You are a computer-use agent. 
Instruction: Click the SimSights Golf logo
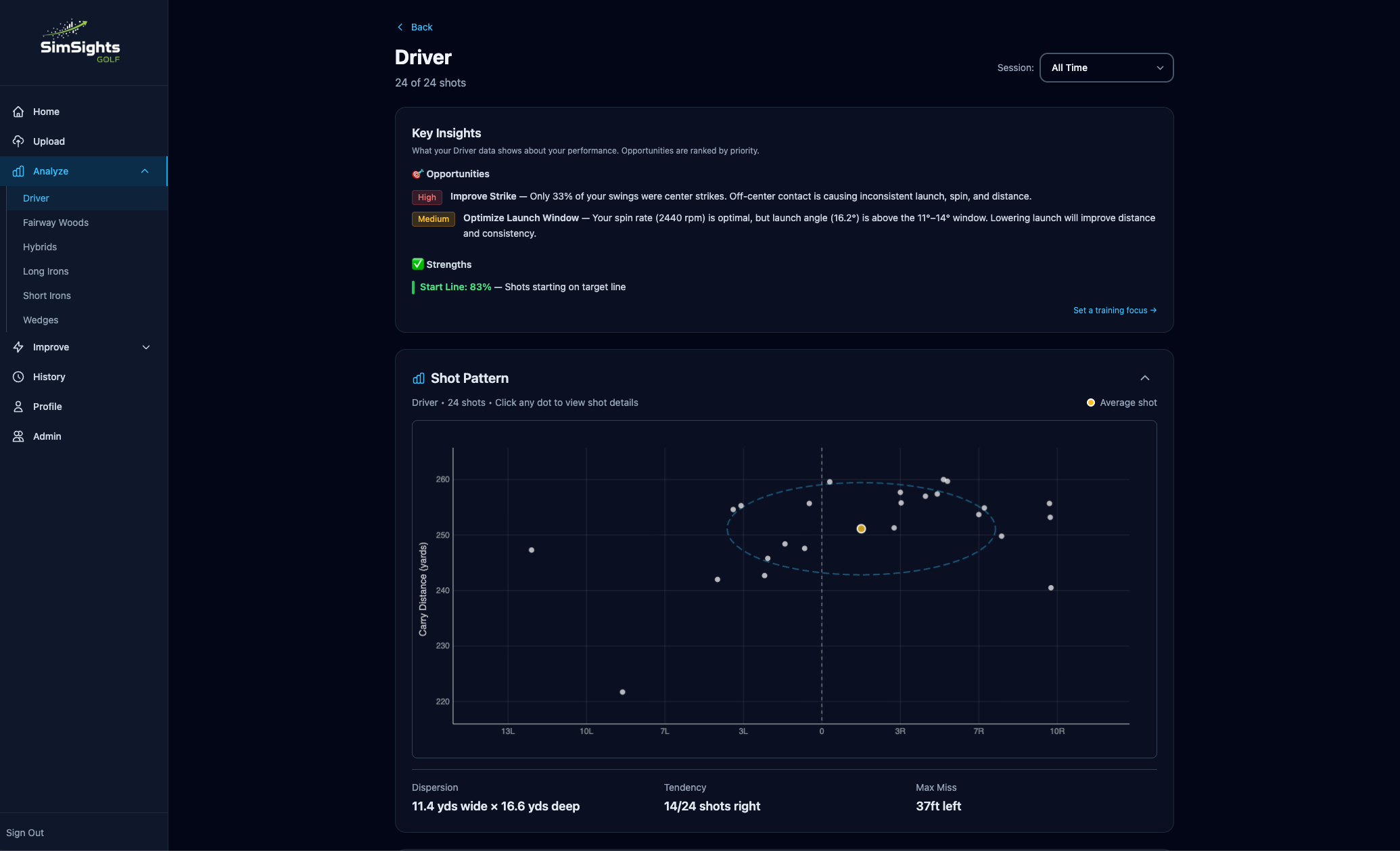tap(80, 41)
